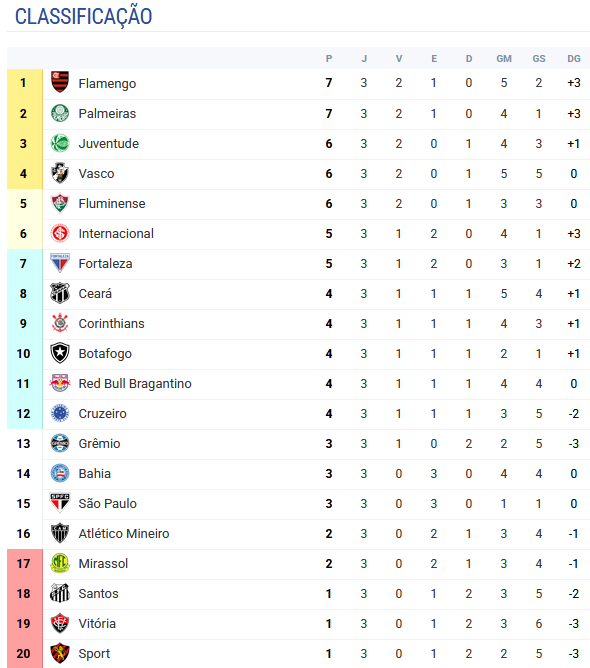This screenshot has width=590, height=668.
Task: Click the Classificação heading
Action: tap(83, 16)
